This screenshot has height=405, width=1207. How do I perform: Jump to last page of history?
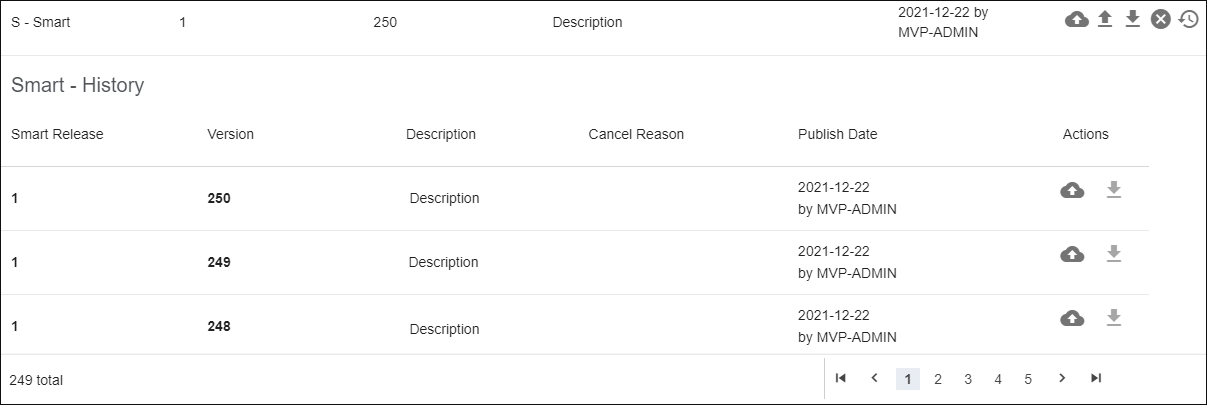1096,378
